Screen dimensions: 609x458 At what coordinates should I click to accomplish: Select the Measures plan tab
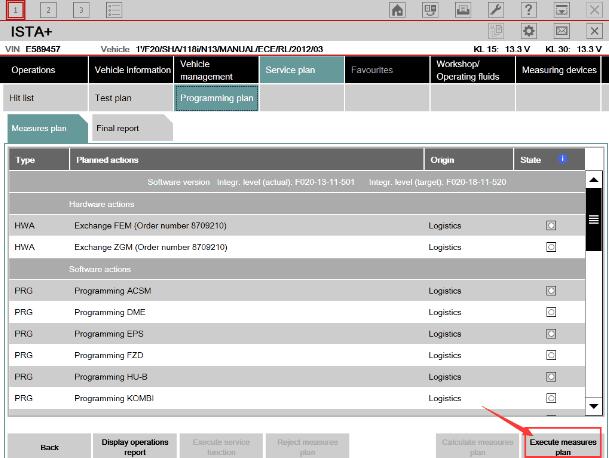47,128
